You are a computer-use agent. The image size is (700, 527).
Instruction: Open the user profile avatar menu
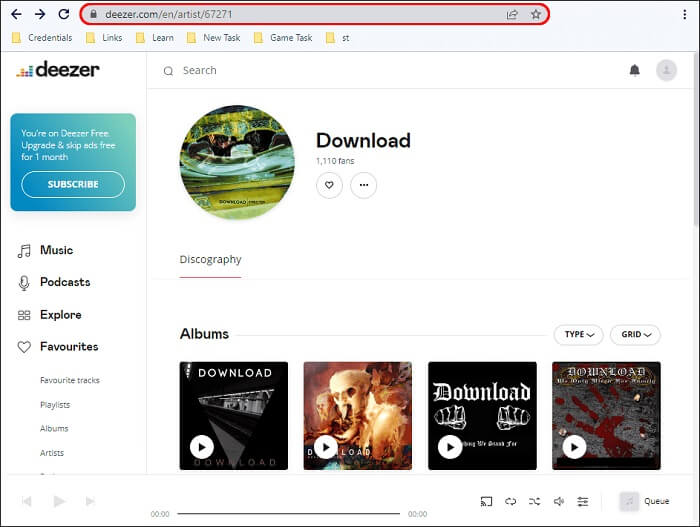666,70
